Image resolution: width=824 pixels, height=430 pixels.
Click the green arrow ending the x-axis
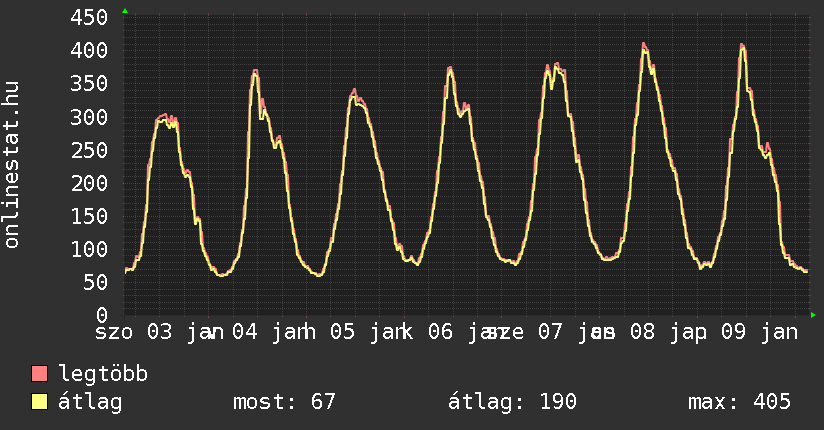point(813,315)
